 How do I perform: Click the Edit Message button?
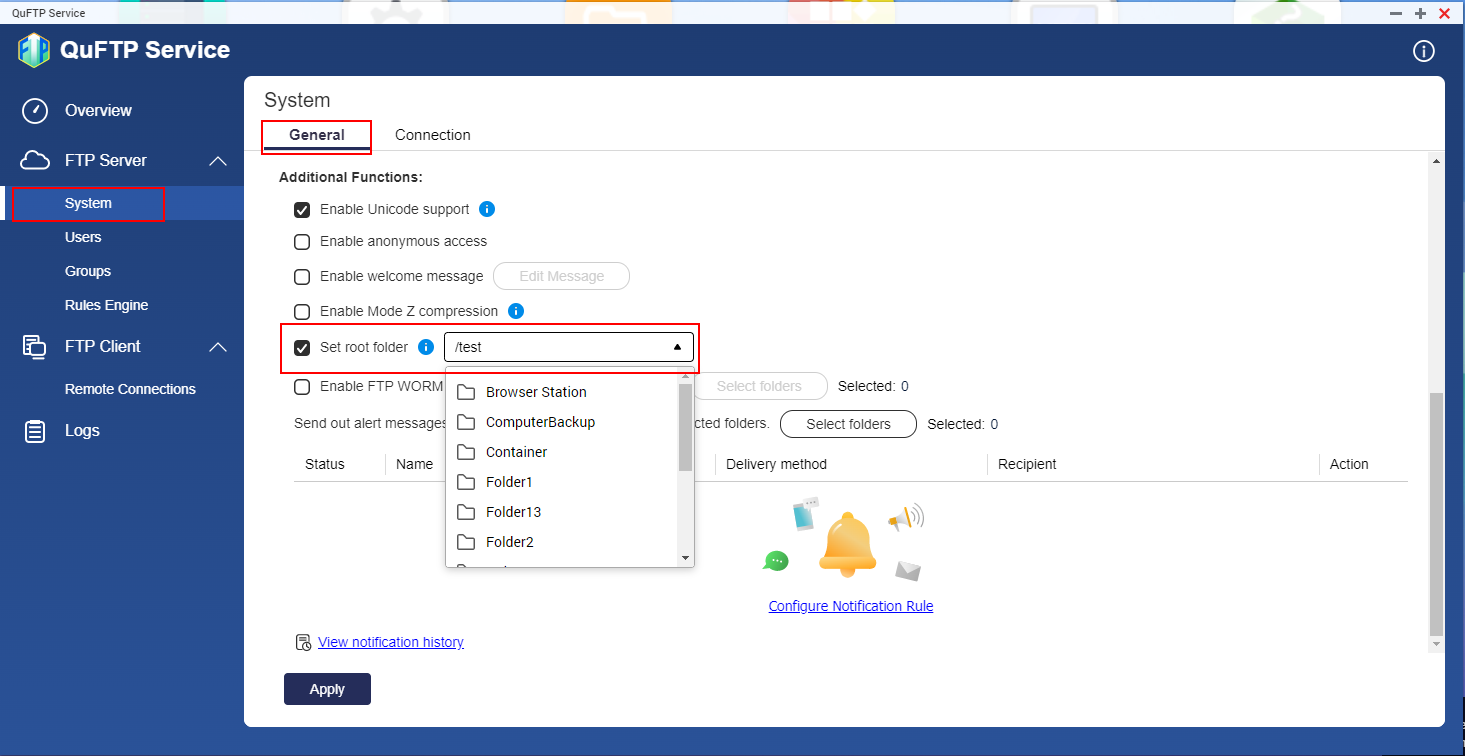click(x=562, y=276)
